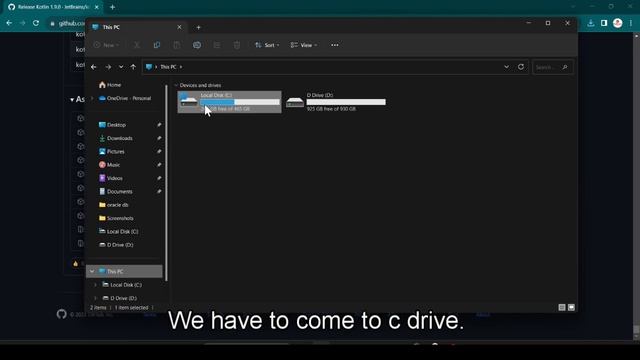Click the browser profile avatar
The image size is (640, 360).
[x=618, y=23]
